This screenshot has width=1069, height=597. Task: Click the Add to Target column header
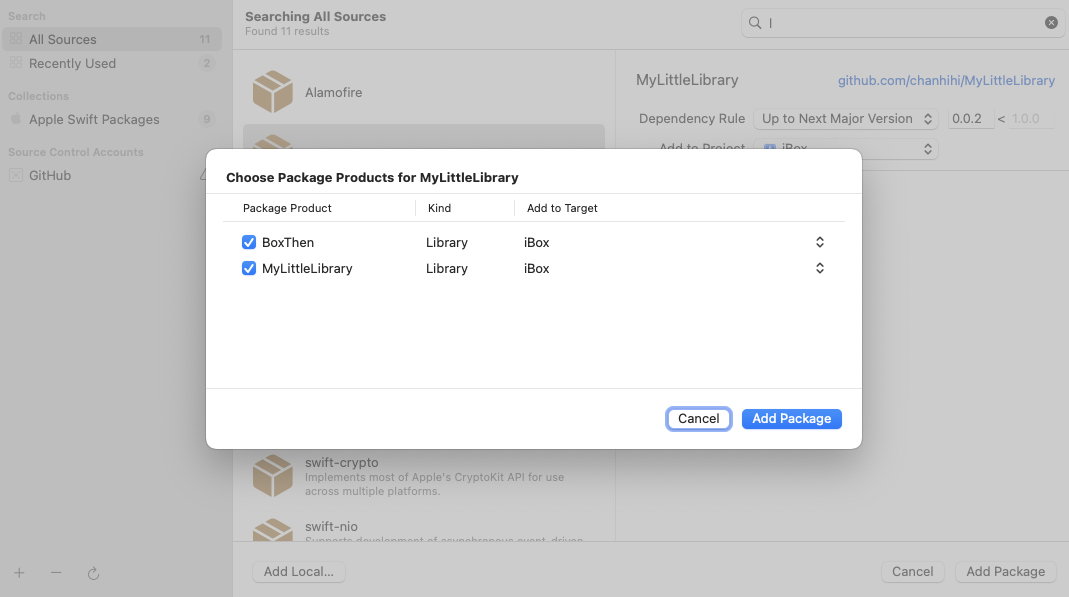click(562, 208)
